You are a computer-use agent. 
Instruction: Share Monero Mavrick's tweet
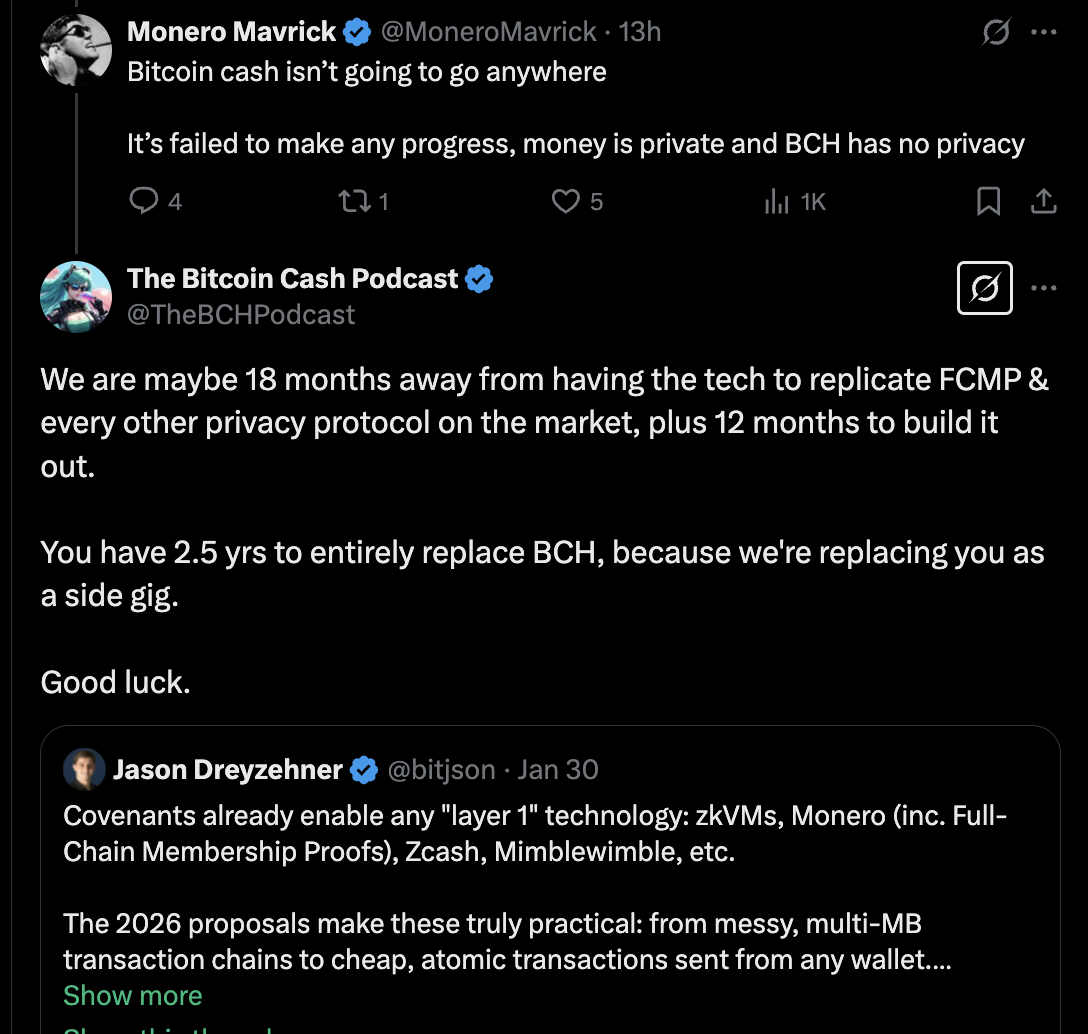(x=1043, y=202)
